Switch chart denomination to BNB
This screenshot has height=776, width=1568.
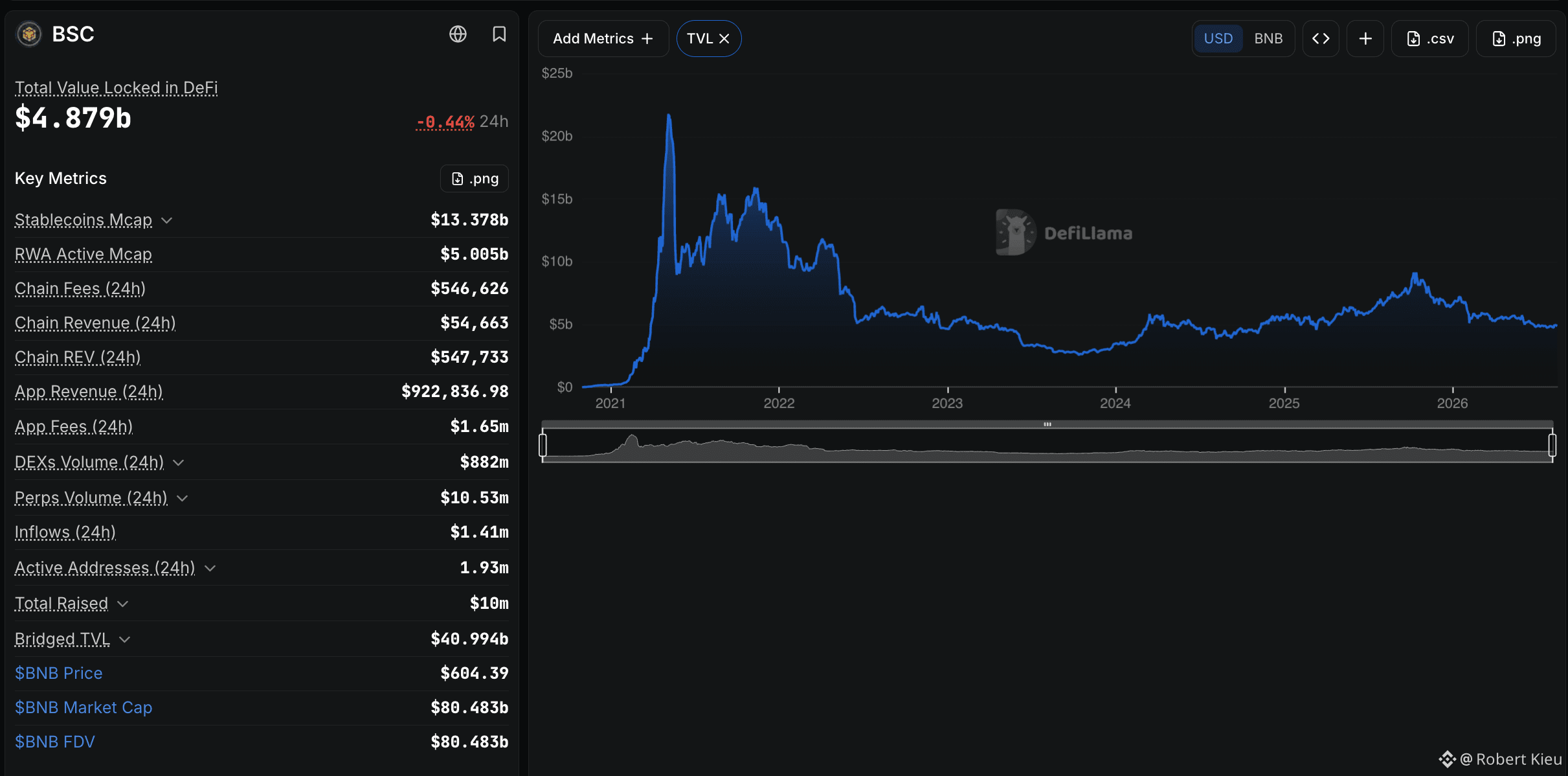1268,39
